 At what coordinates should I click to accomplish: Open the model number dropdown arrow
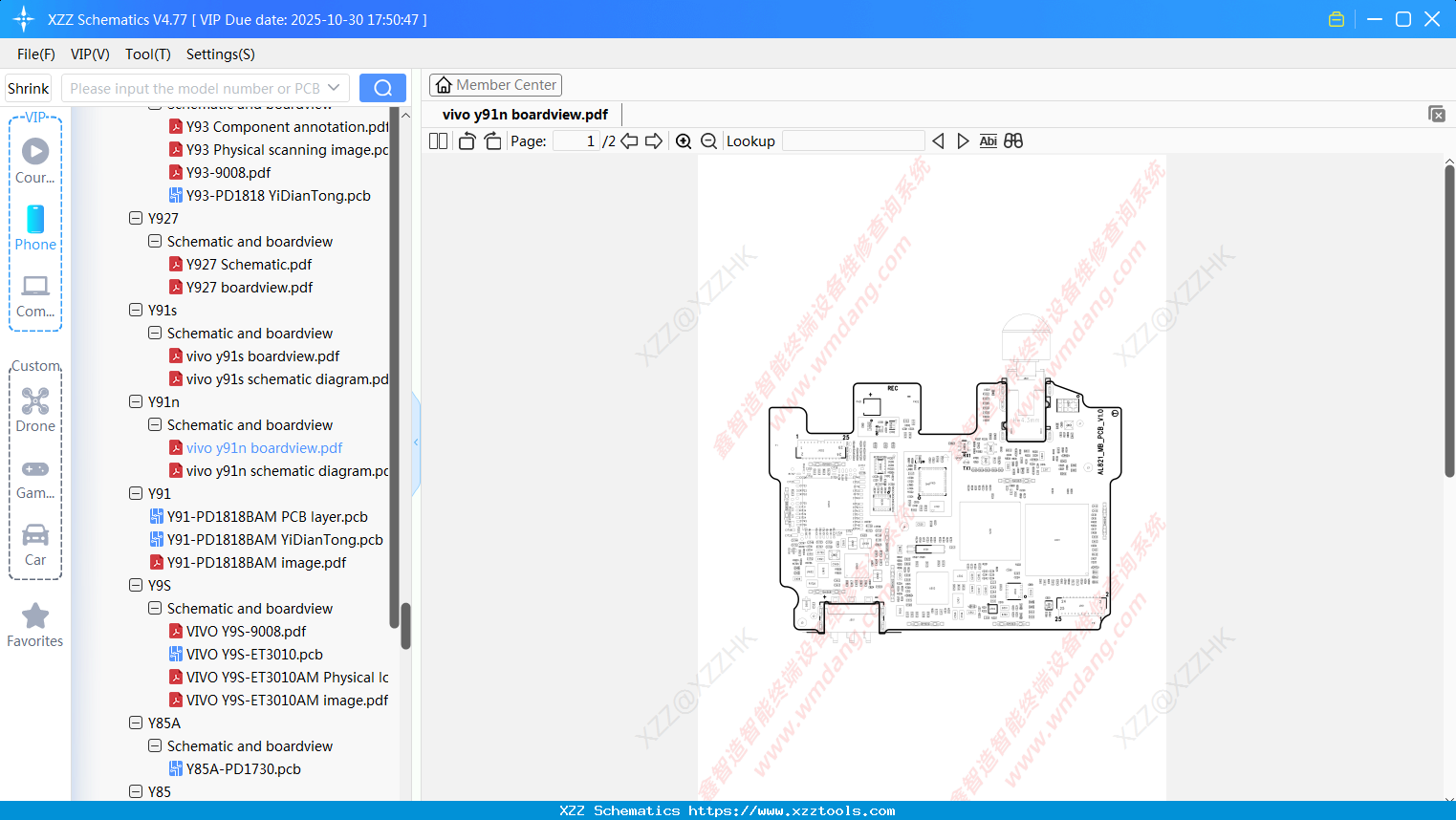coord(334,88)
